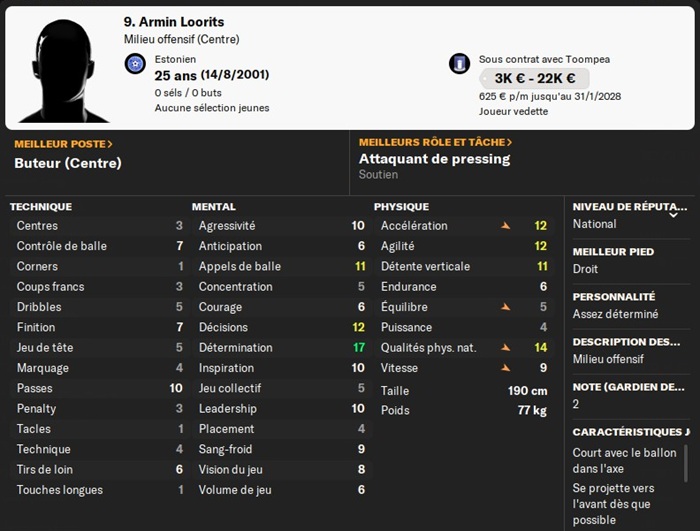Expand the Niveau de réputation chevron
Image resolution: width=700 pixels, height=531 pixels.
[x=673, y=214]
